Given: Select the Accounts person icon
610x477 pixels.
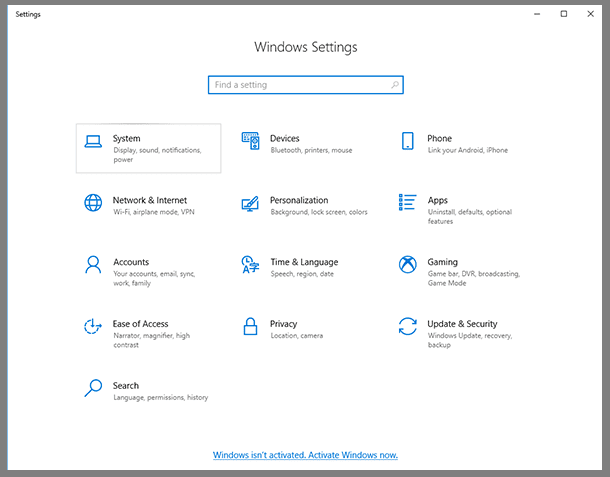Looking at the screenshot, I should point(93,265).
